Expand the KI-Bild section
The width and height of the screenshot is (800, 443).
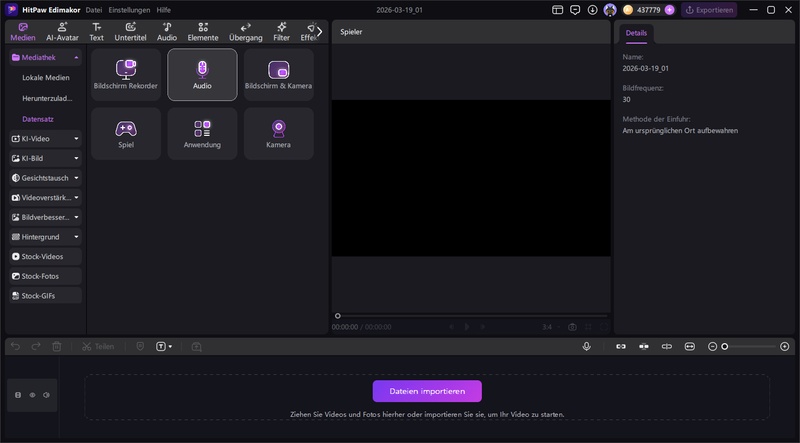coord(76,158)
